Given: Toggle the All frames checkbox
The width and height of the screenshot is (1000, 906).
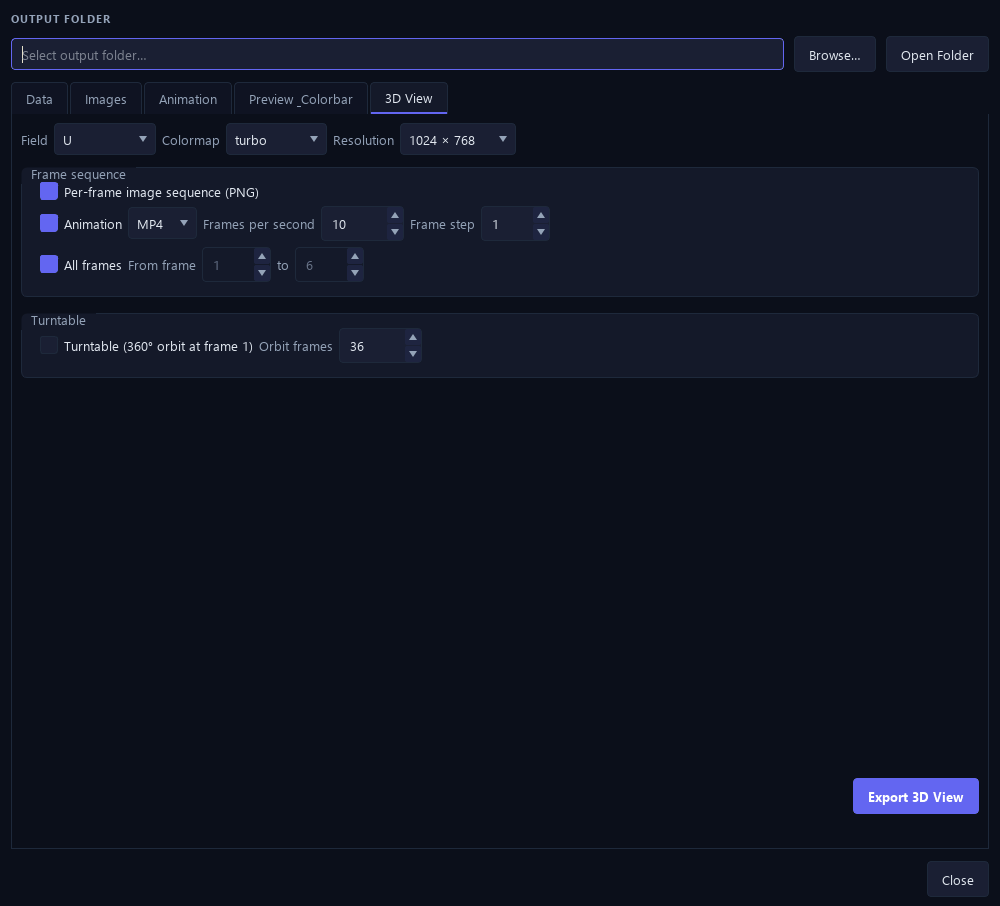Looking at the screenshot, I should pyautogui.click(x=48, y=264).
